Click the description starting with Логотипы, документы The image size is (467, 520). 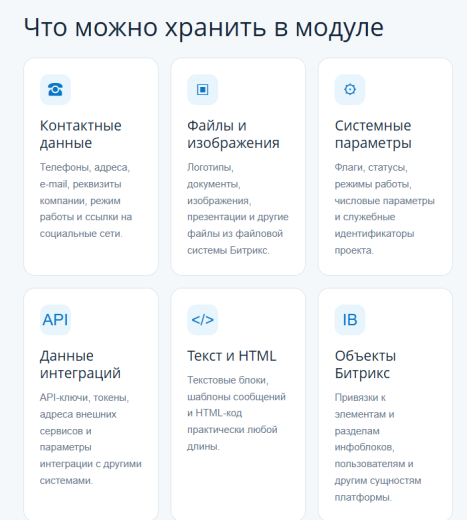click(x=238, y=209)
